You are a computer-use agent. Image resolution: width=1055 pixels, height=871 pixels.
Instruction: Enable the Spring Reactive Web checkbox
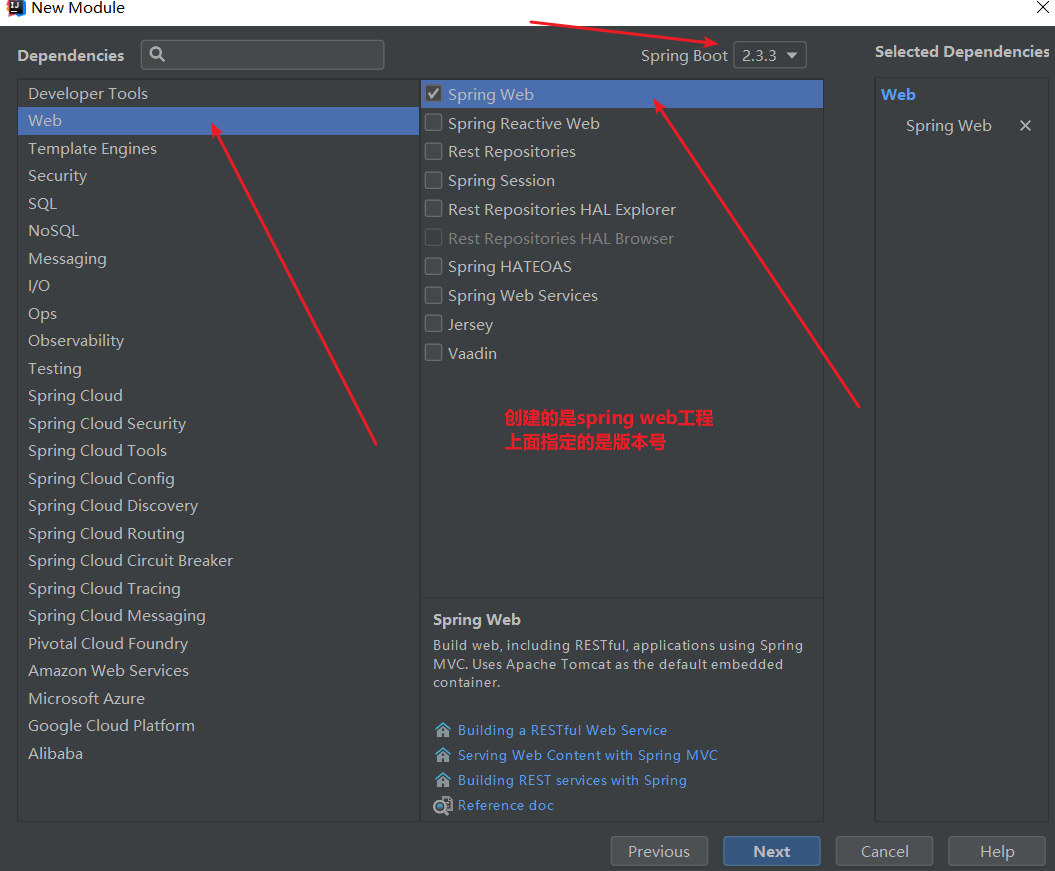(x=434, y=123)
